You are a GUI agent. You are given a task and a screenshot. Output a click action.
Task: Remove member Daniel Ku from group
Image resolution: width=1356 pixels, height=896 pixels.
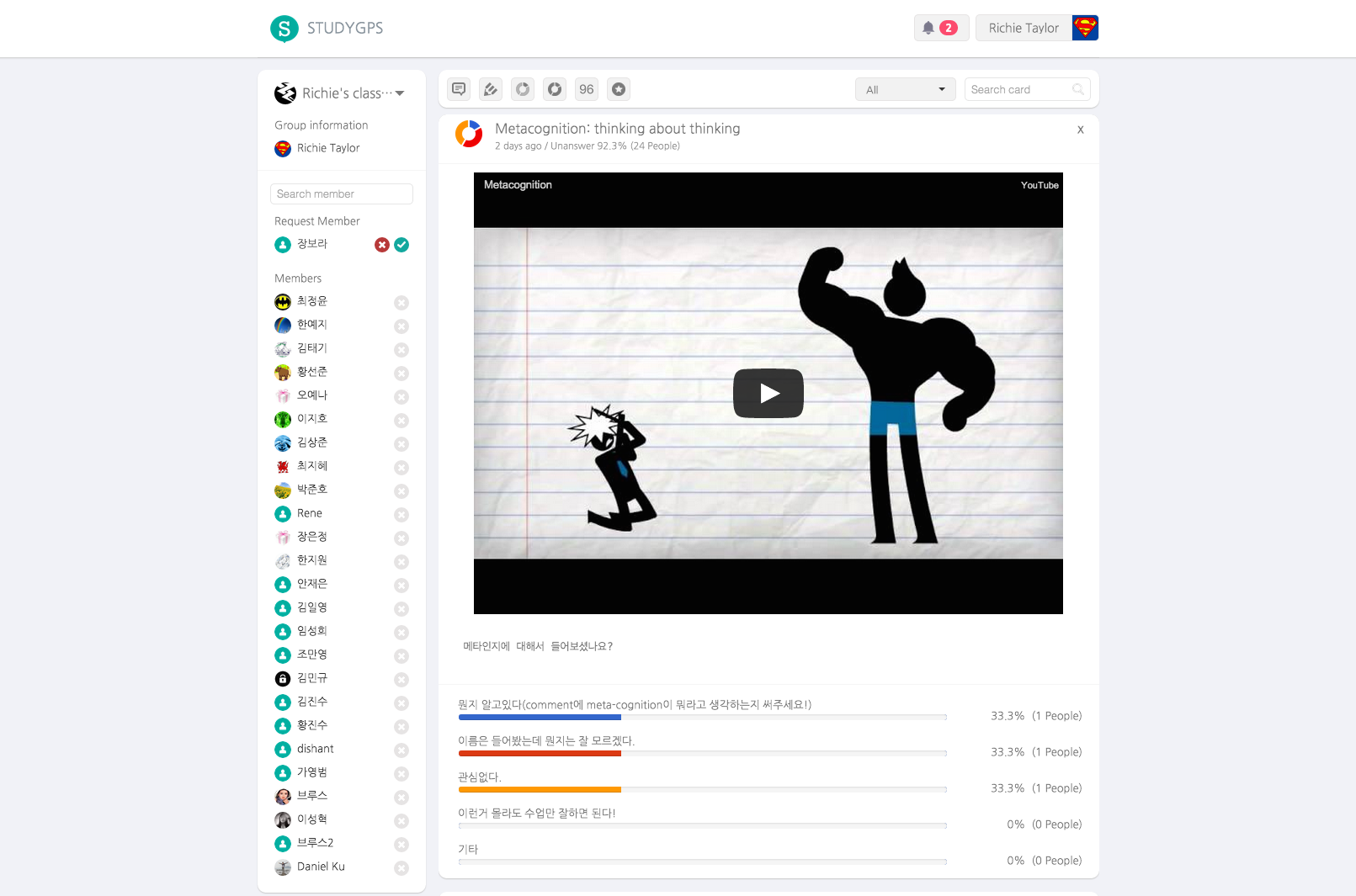401,868
